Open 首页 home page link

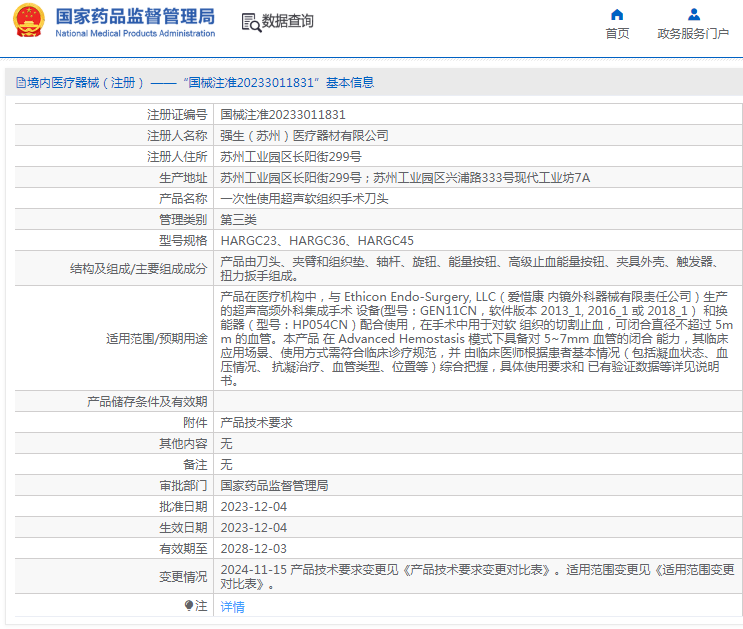617,34
